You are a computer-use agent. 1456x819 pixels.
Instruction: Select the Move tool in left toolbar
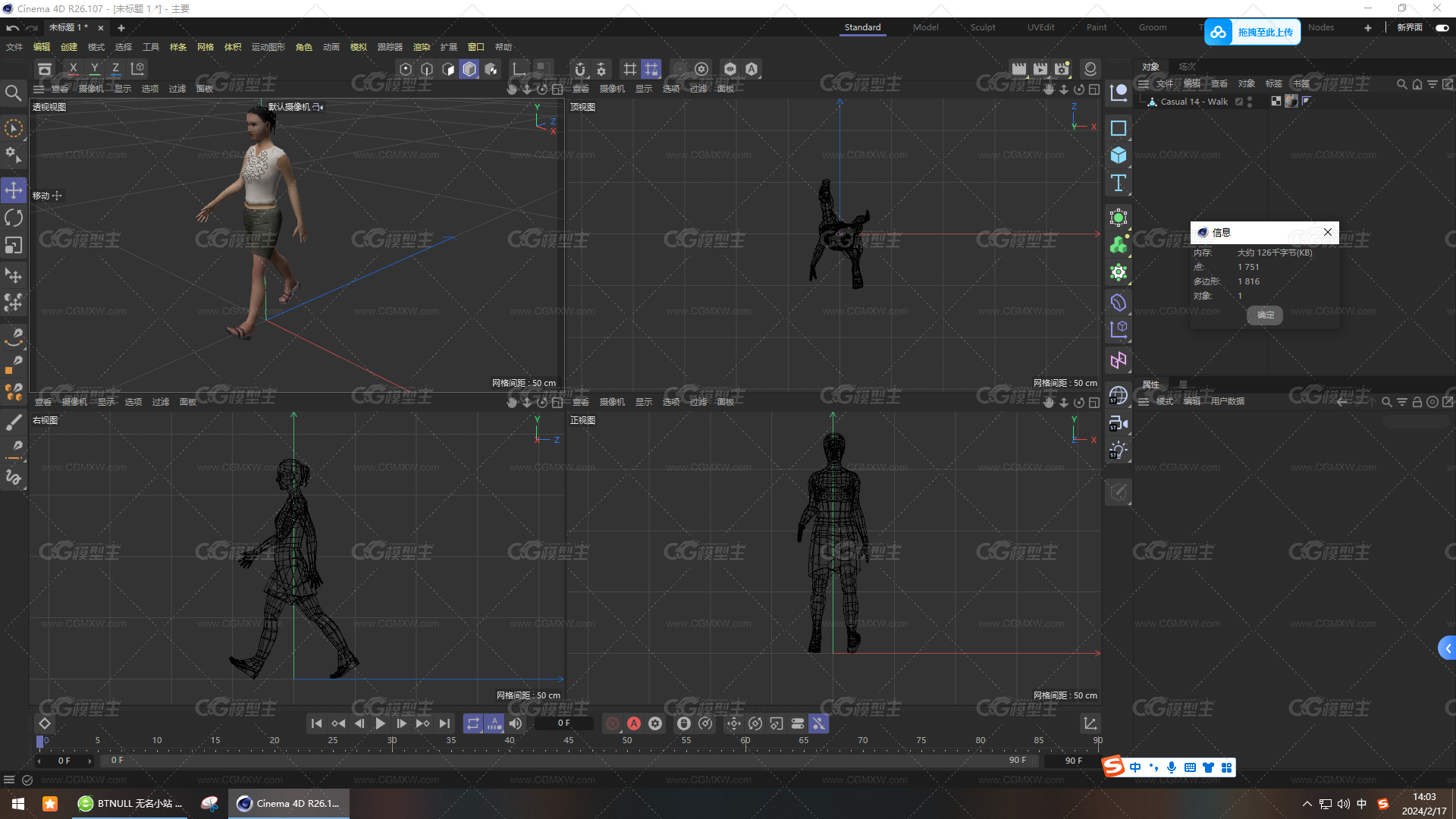coord(14,190)
